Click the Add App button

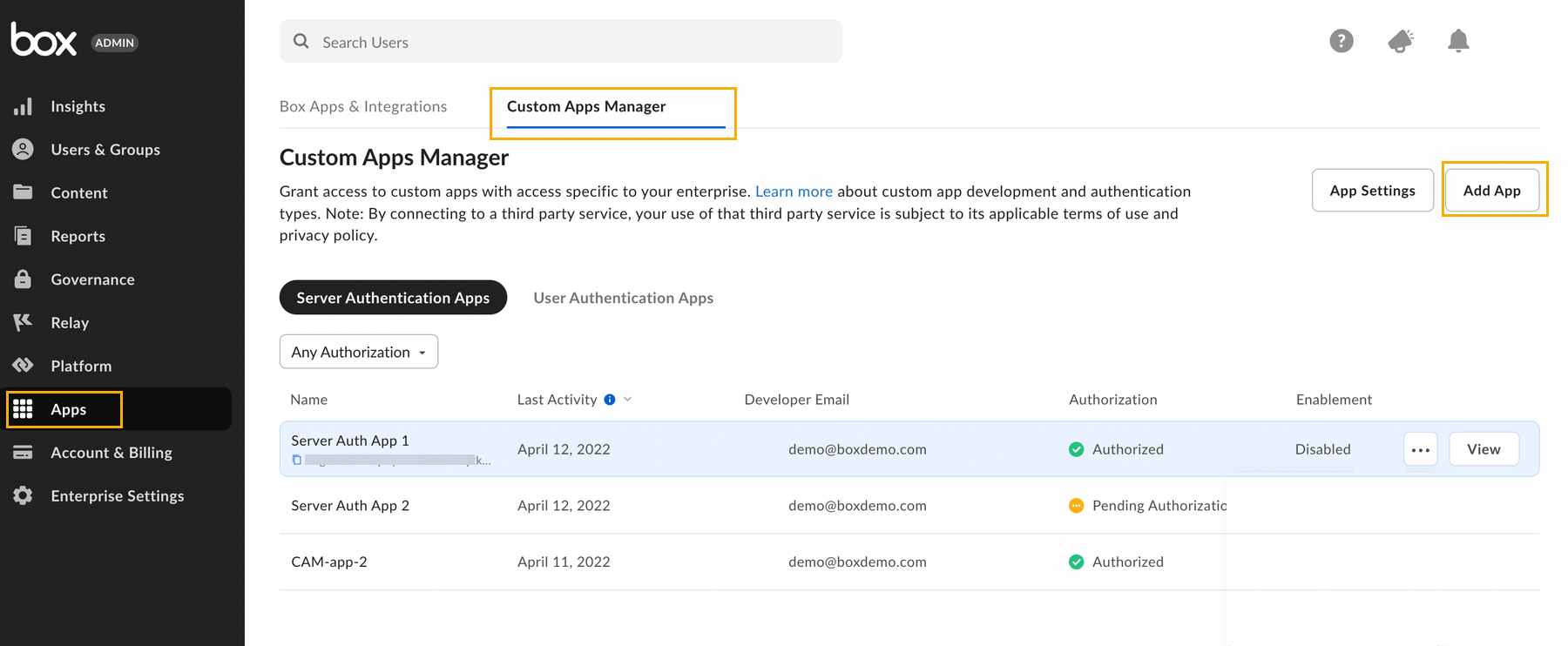point(1491,191)
